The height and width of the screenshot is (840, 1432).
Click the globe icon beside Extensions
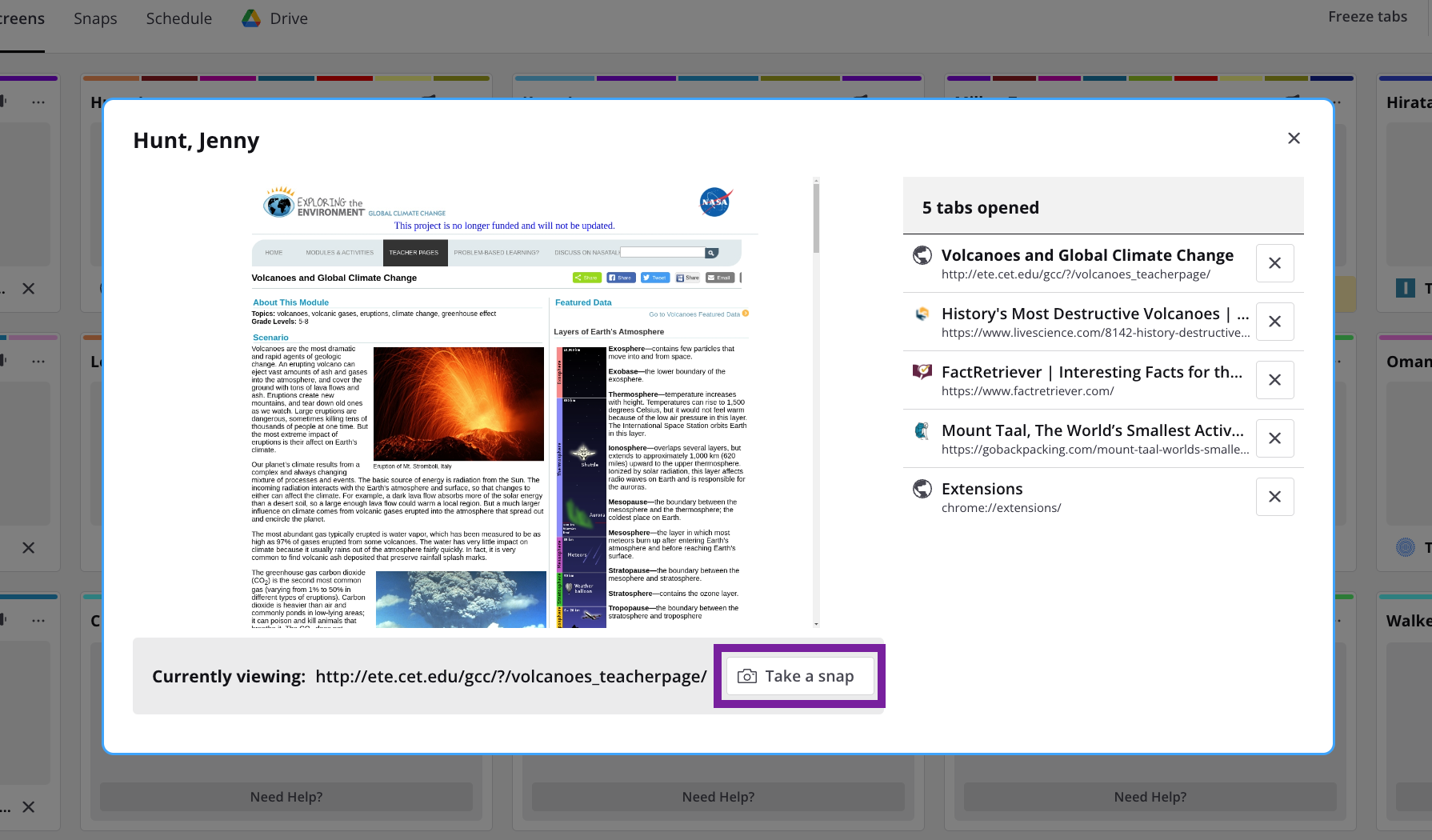tap(922, 489)
